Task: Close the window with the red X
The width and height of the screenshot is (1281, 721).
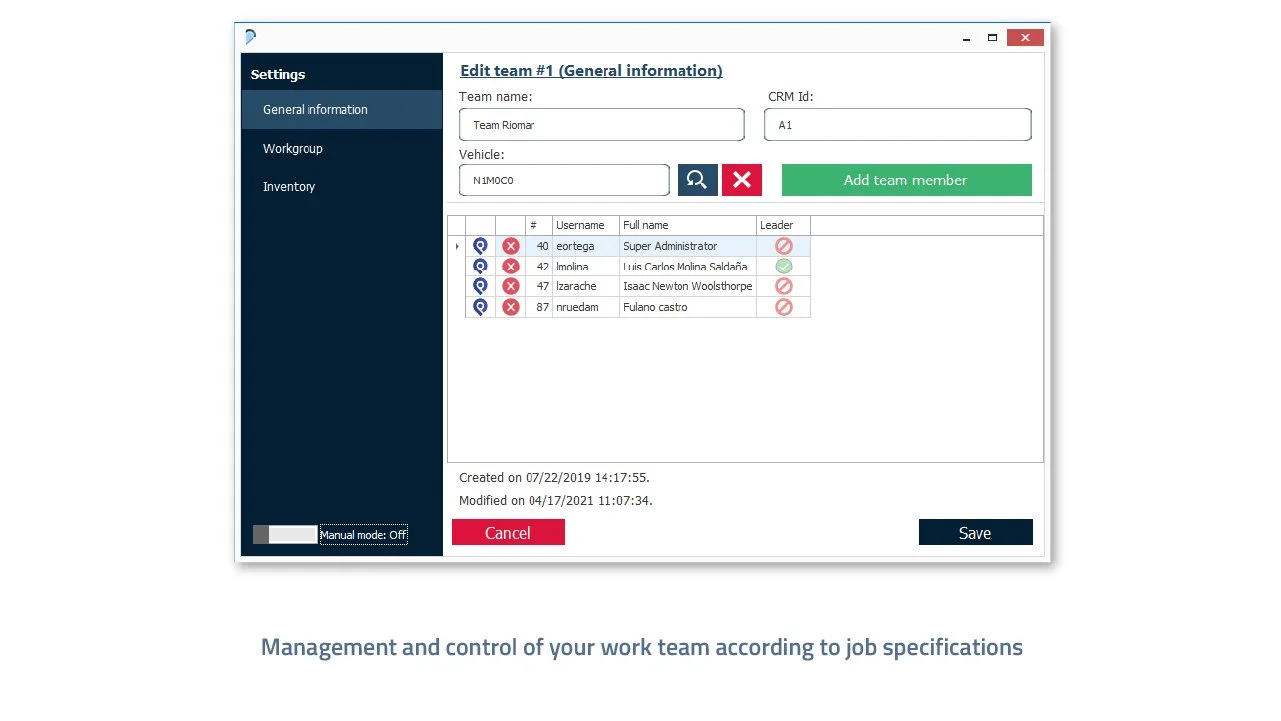Action: click(x=1025, y=38)
